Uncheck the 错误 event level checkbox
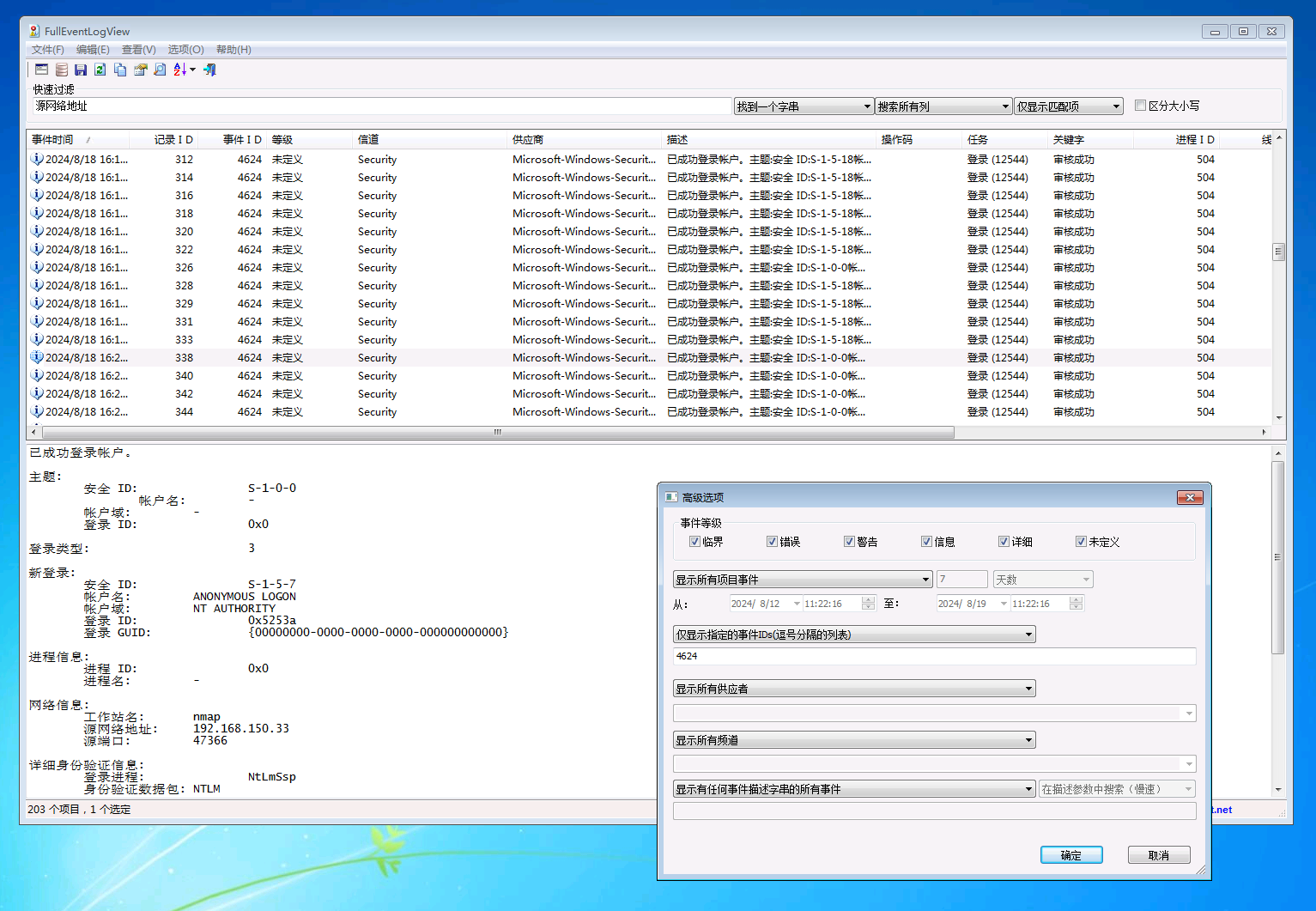The width and height of the screenshot is (1316, 911). coord(772,542)
